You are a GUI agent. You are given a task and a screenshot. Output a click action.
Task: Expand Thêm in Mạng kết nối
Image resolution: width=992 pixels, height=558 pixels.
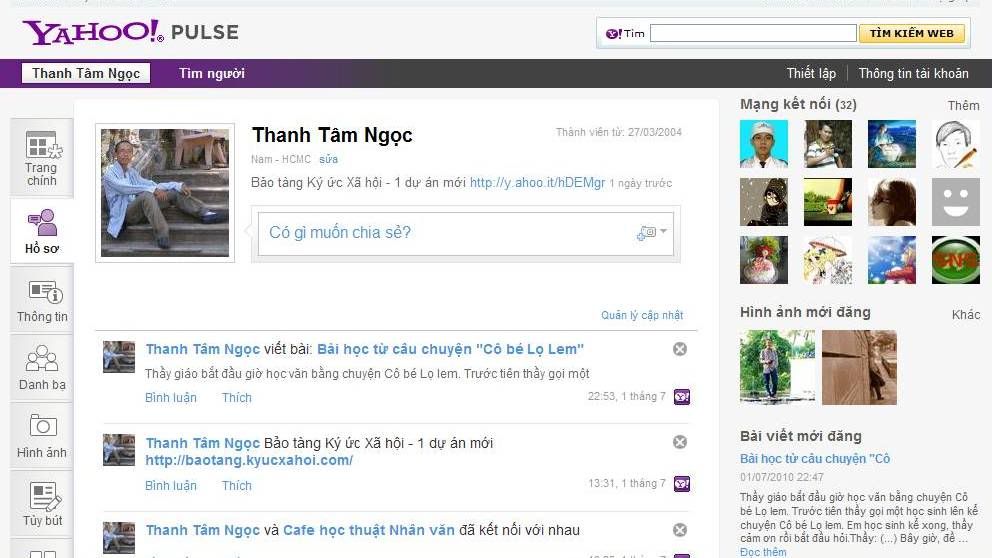point(963,106)
